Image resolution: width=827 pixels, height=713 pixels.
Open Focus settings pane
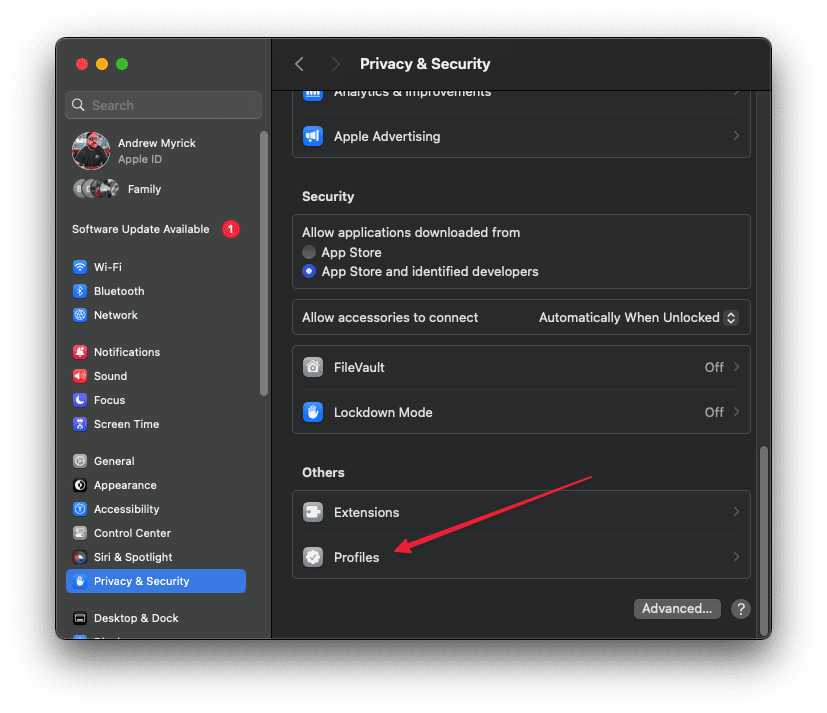pyautogui.click(x=156, y=400)
